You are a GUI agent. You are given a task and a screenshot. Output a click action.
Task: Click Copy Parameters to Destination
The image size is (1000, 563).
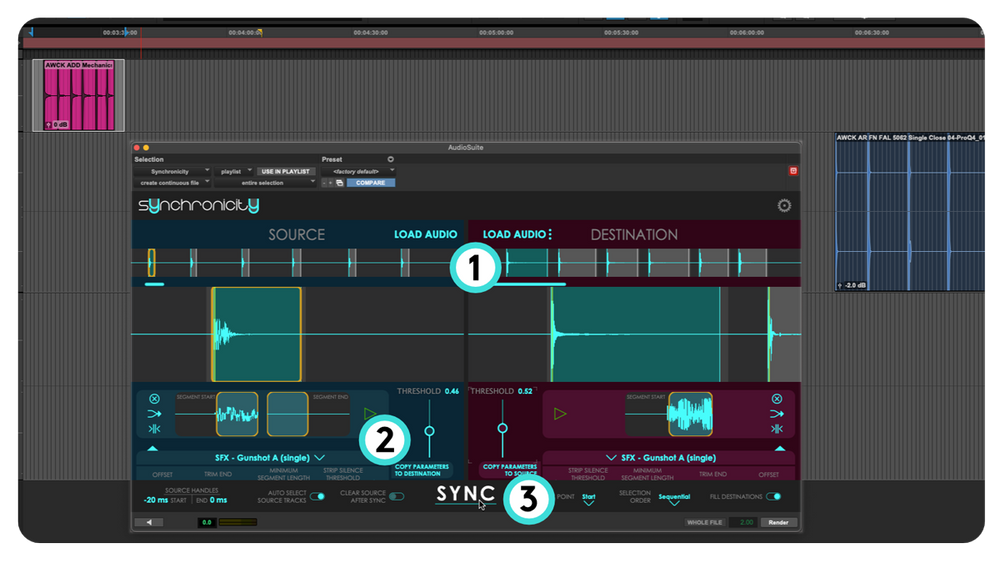(x=422, y=470)
